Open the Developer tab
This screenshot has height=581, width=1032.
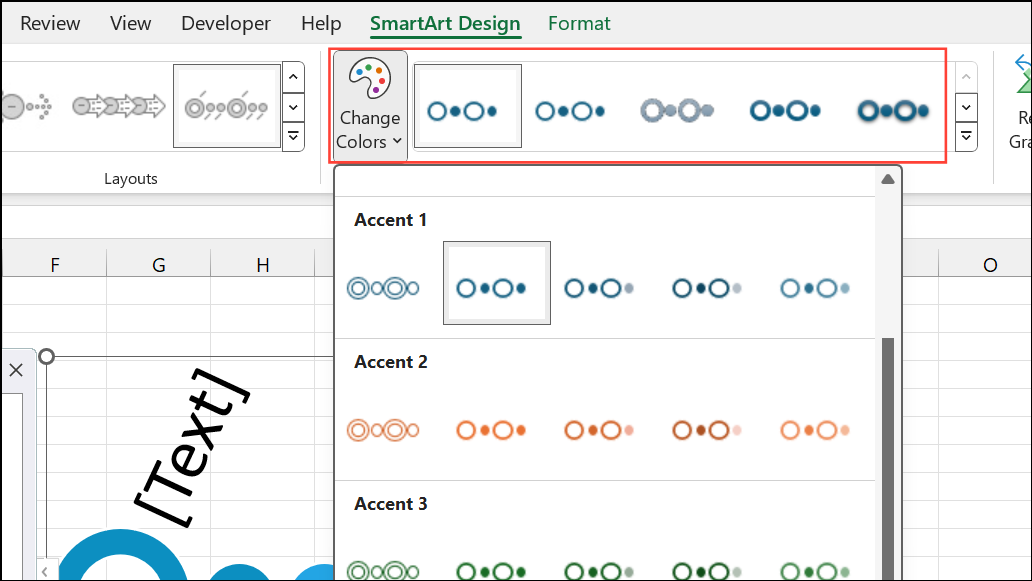coord(225,22)
